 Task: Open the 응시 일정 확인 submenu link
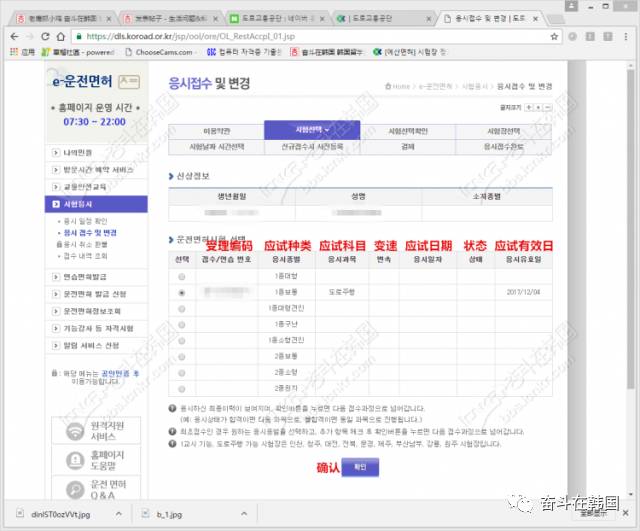(85, 221)
